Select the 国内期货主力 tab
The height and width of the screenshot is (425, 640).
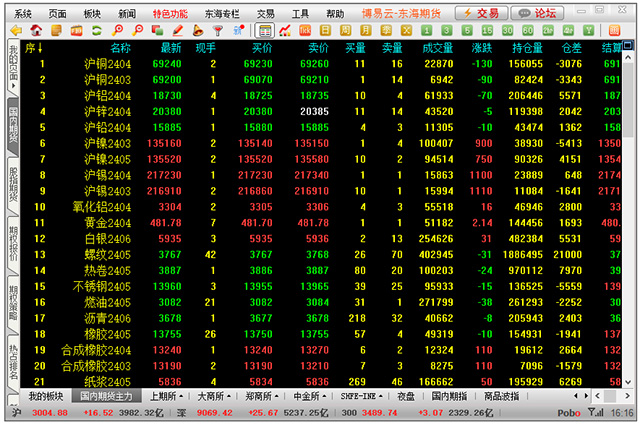[x=107, y=396]
